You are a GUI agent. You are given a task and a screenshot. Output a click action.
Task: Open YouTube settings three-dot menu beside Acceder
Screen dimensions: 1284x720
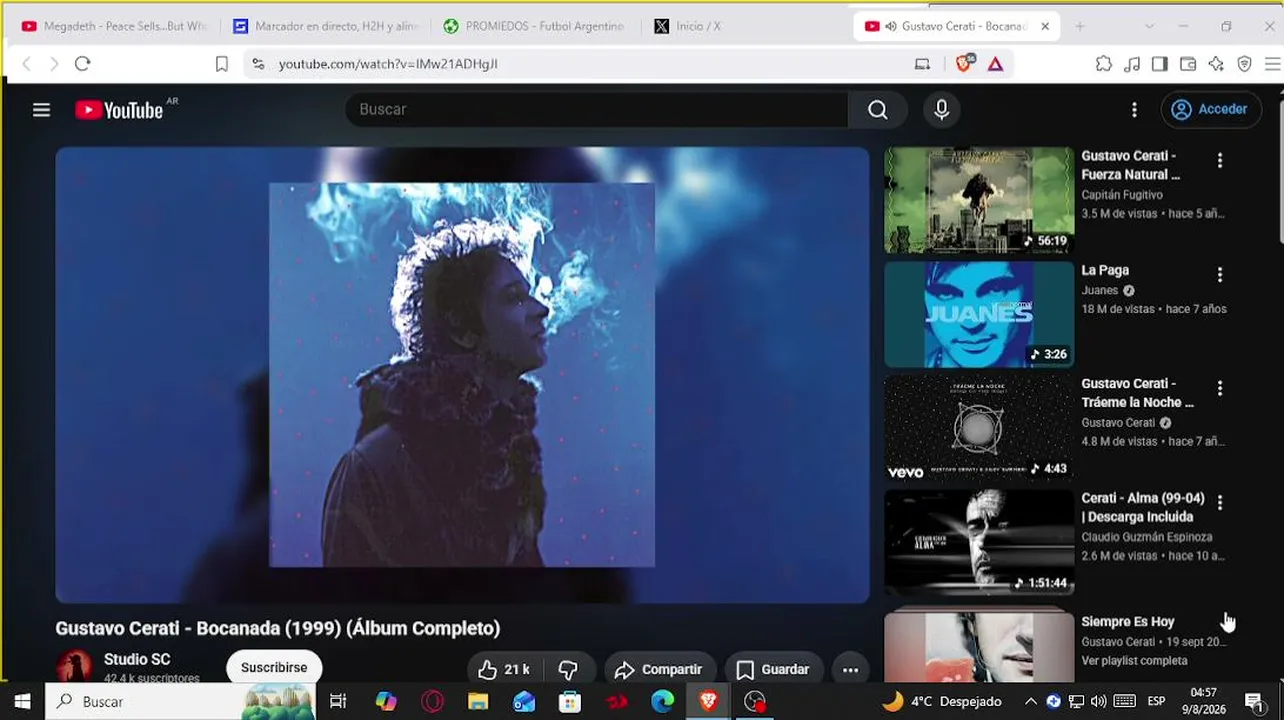[x=1134, y=110]
